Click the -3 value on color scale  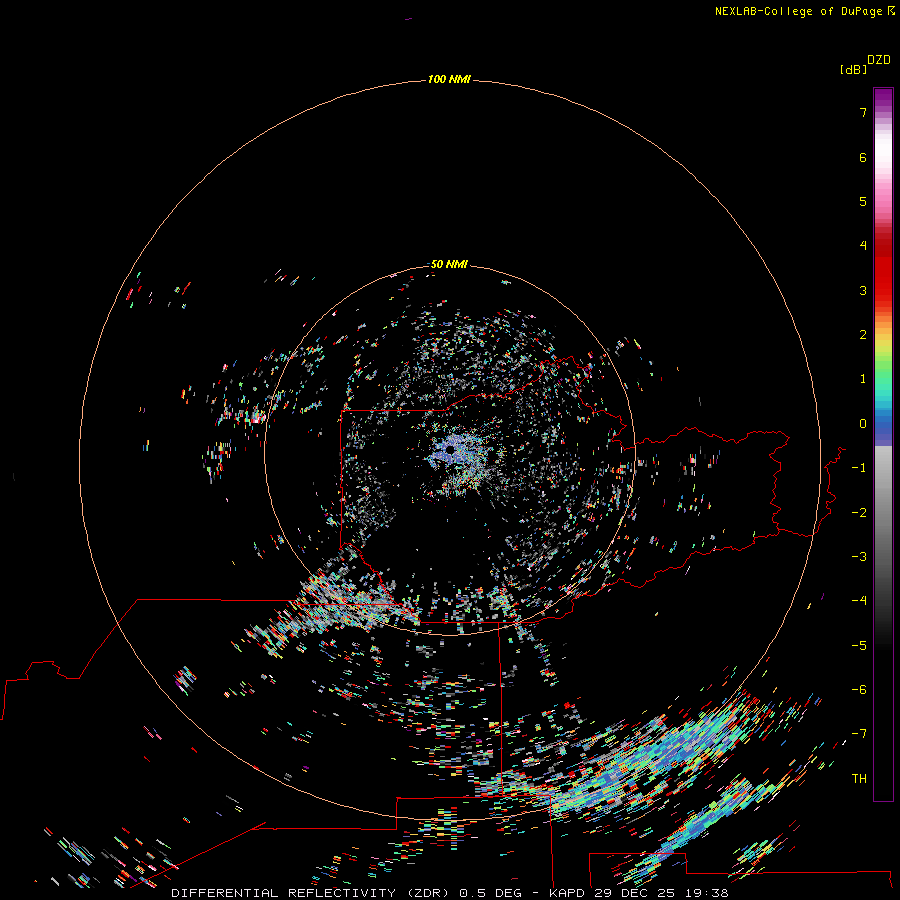click(x=859, y=556)
